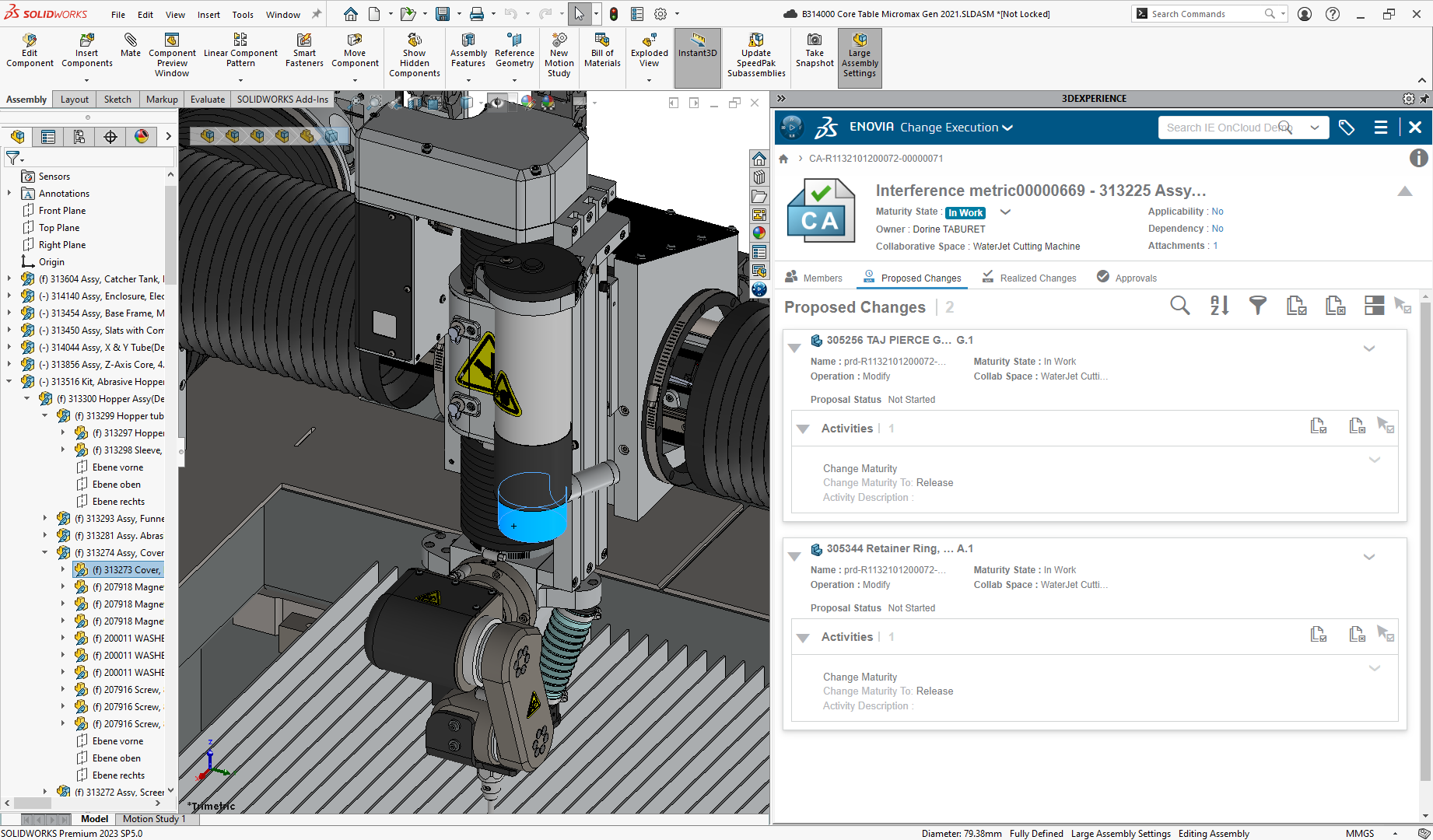Viewport: 1433px width, 840px height.
Task: Open Bill of Materials tool
Action: coord(602,51)
